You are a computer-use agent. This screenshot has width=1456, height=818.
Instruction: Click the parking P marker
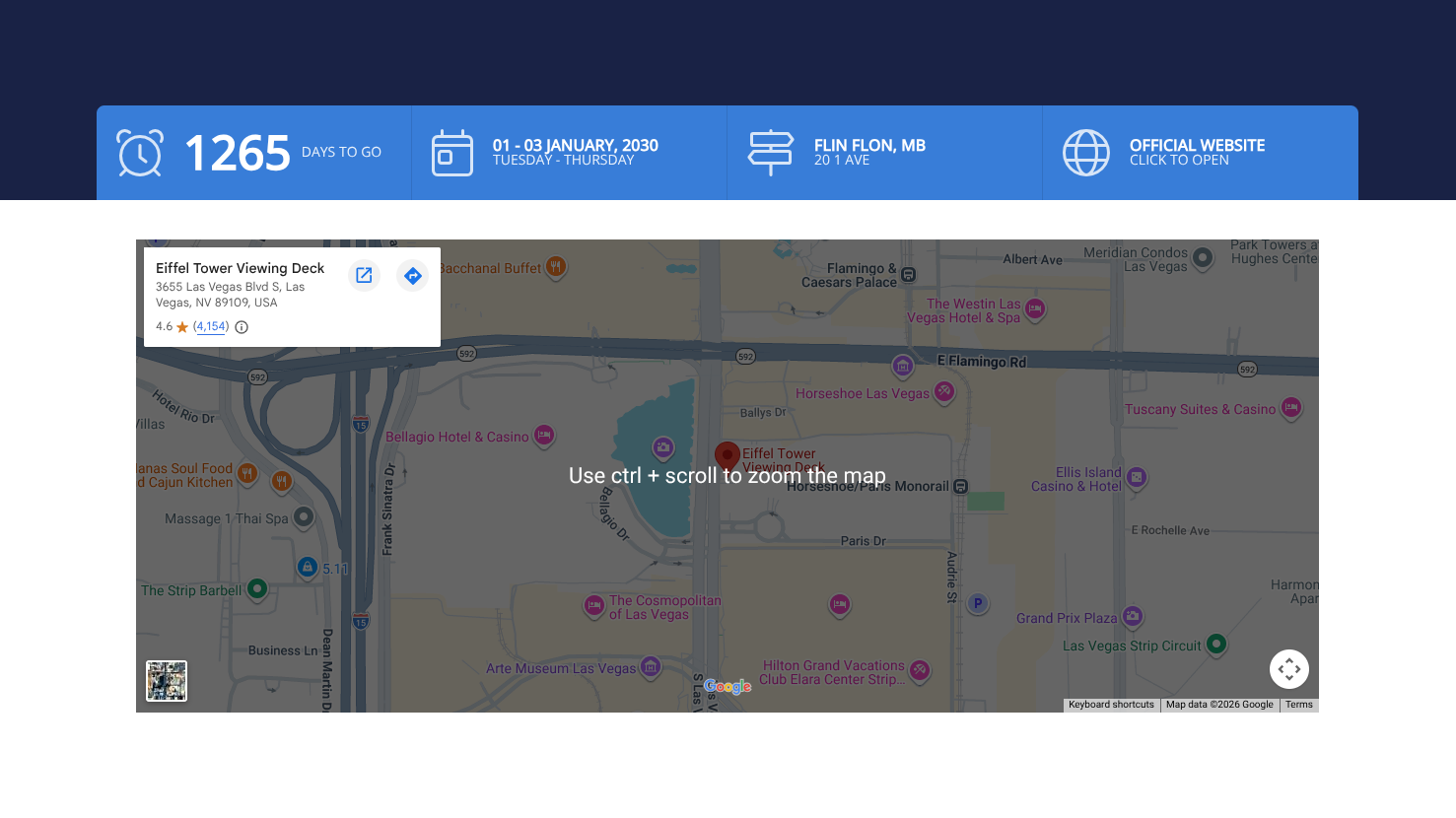click(x=978, y=603)
